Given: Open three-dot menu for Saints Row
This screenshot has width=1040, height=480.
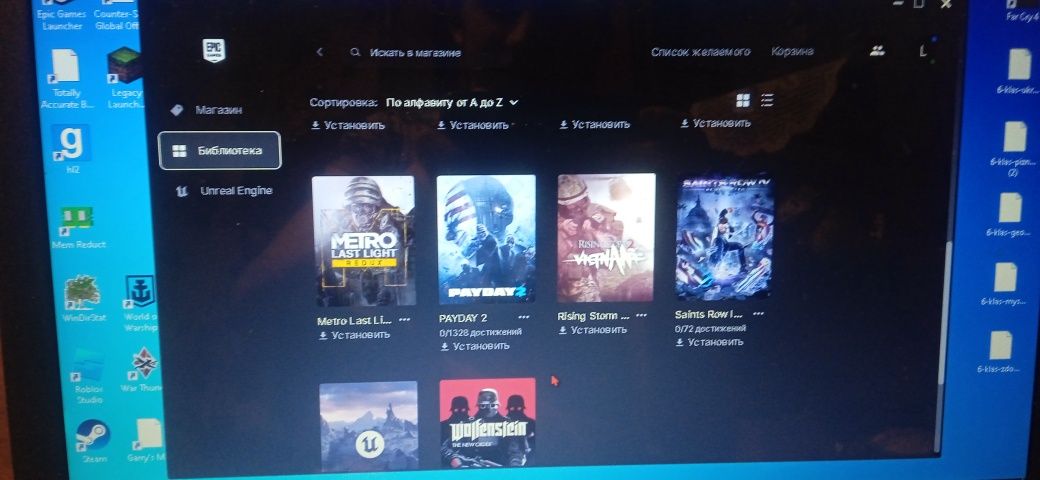Looking at the screenshot, I should 759,313.
